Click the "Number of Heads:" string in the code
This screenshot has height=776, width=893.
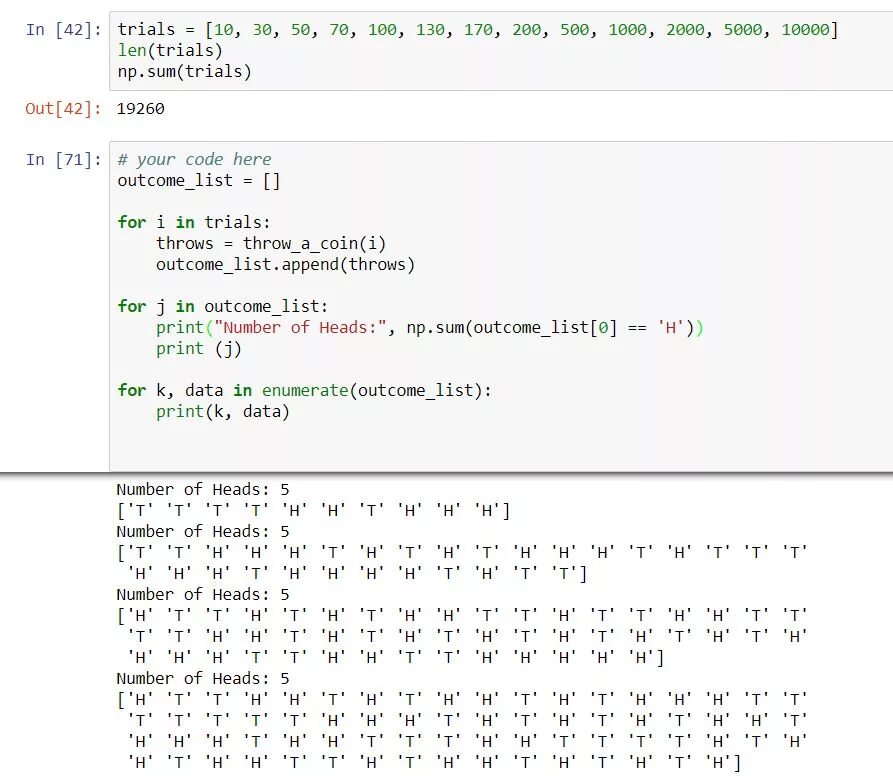pyautogui.click(x=300, y=327)
